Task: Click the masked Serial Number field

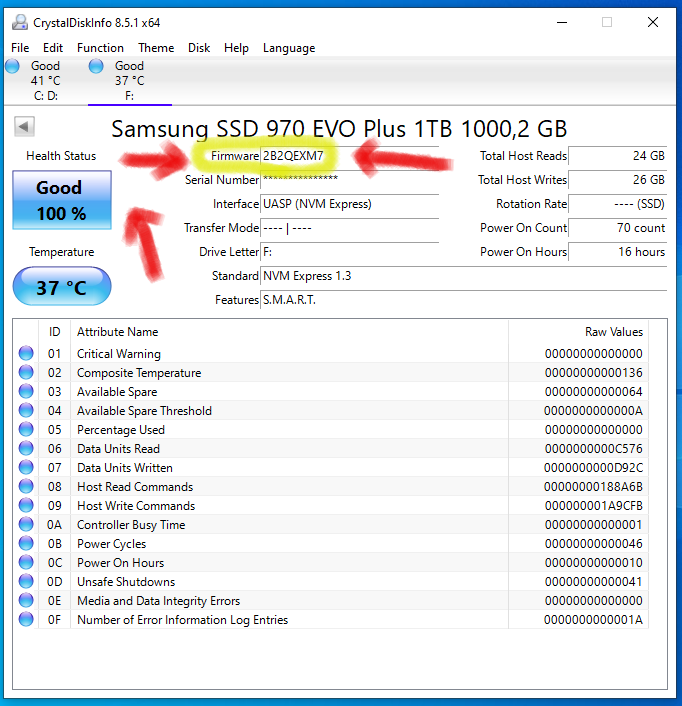Action: [349, 180]
